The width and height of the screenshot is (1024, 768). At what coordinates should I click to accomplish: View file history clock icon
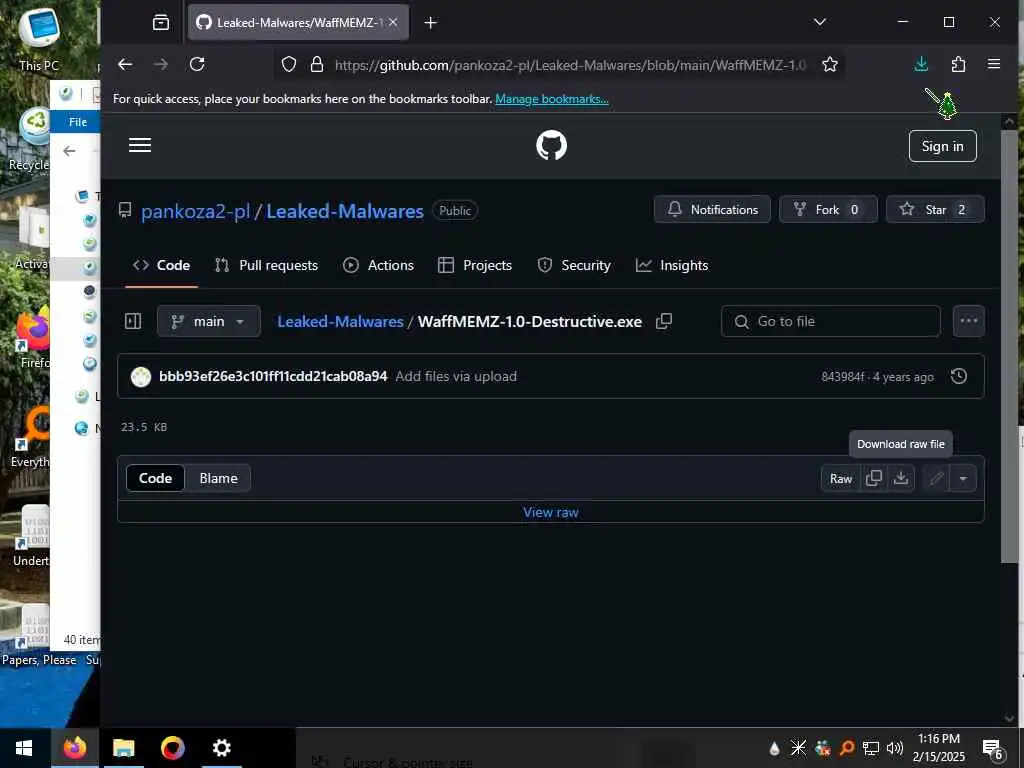coord(959,376)
